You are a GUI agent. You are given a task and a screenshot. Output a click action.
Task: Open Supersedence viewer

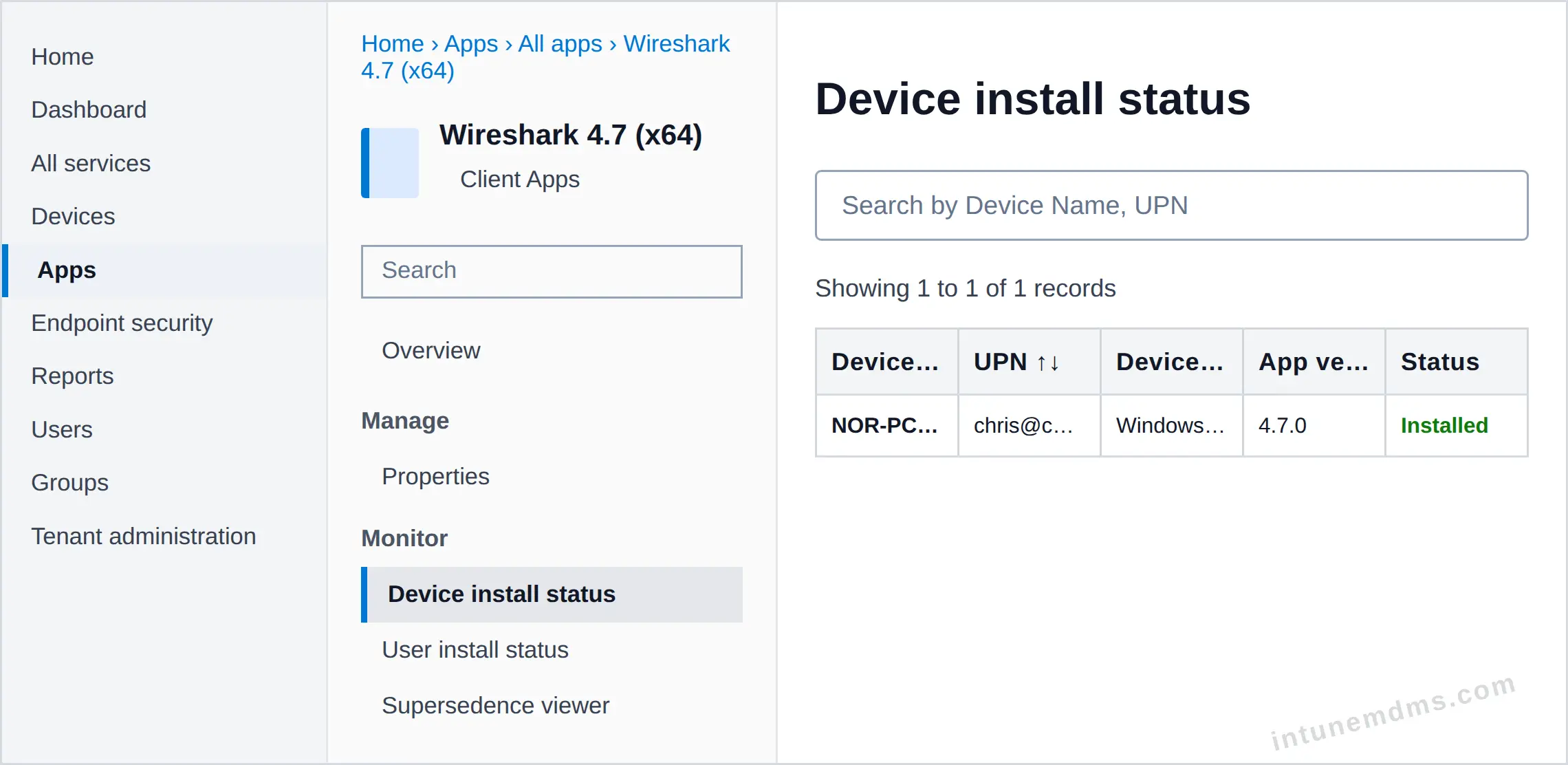point(496,705)
